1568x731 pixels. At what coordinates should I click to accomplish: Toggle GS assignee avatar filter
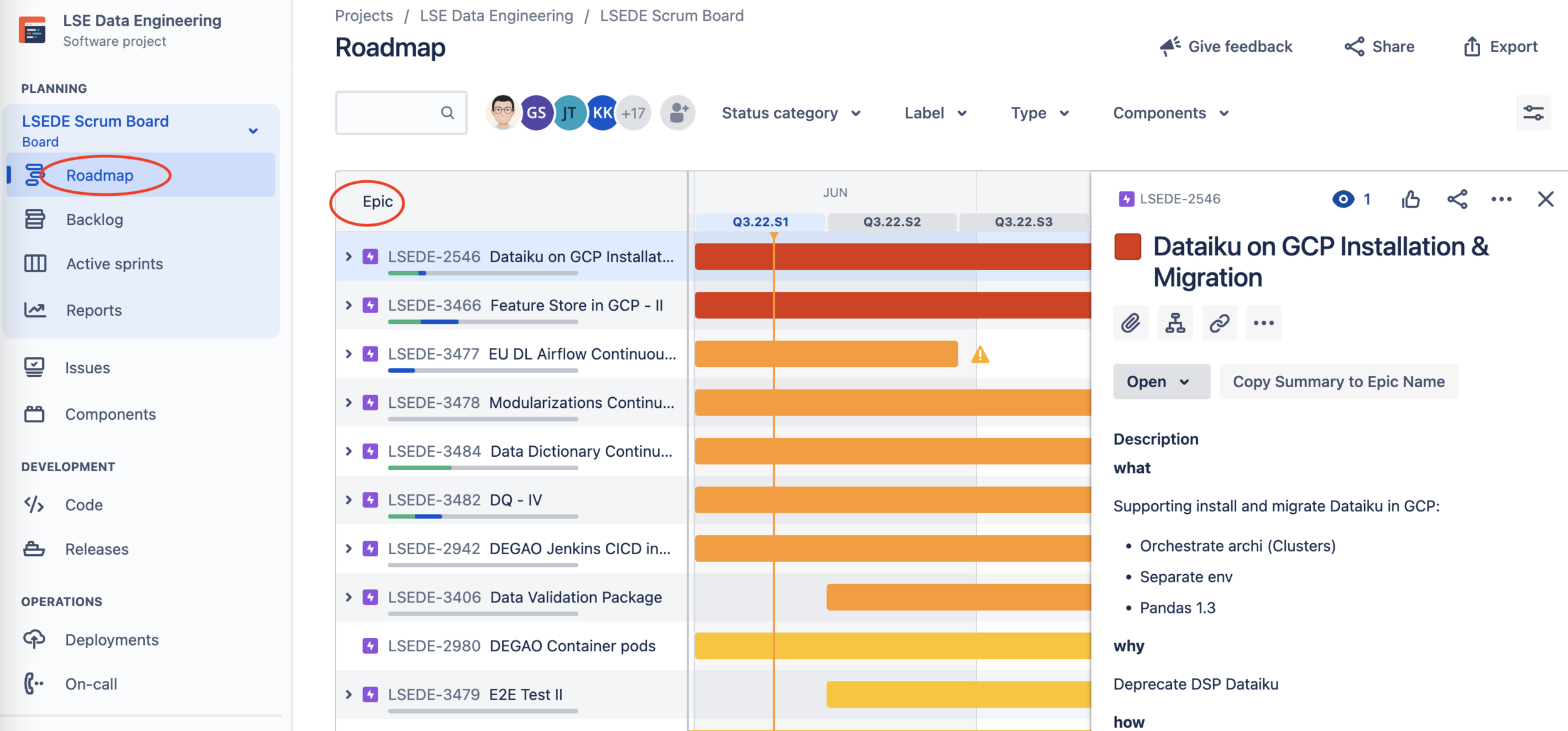coord(536,113)
